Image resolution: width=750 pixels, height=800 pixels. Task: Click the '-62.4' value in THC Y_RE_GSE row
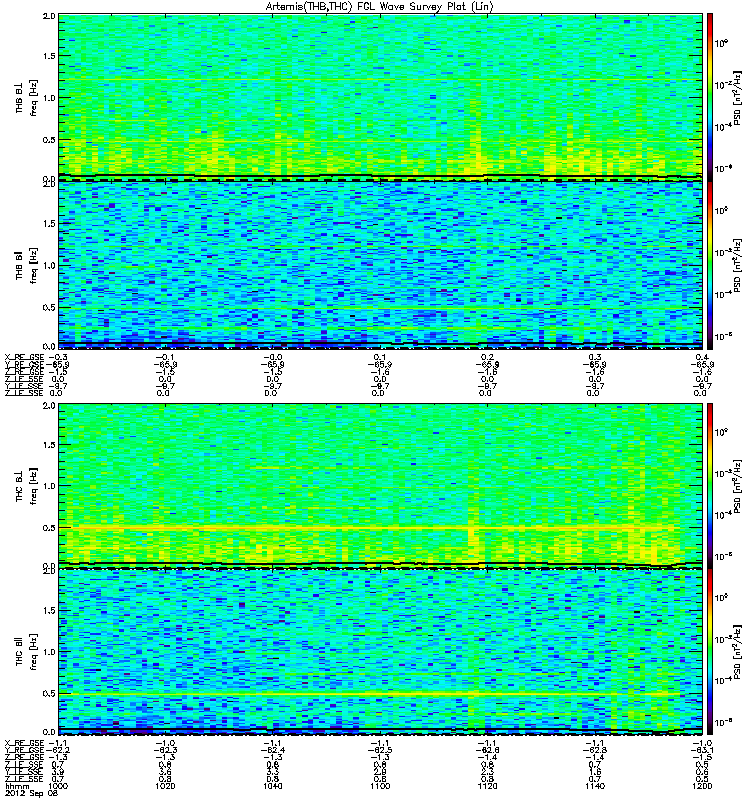coord(272,750)
